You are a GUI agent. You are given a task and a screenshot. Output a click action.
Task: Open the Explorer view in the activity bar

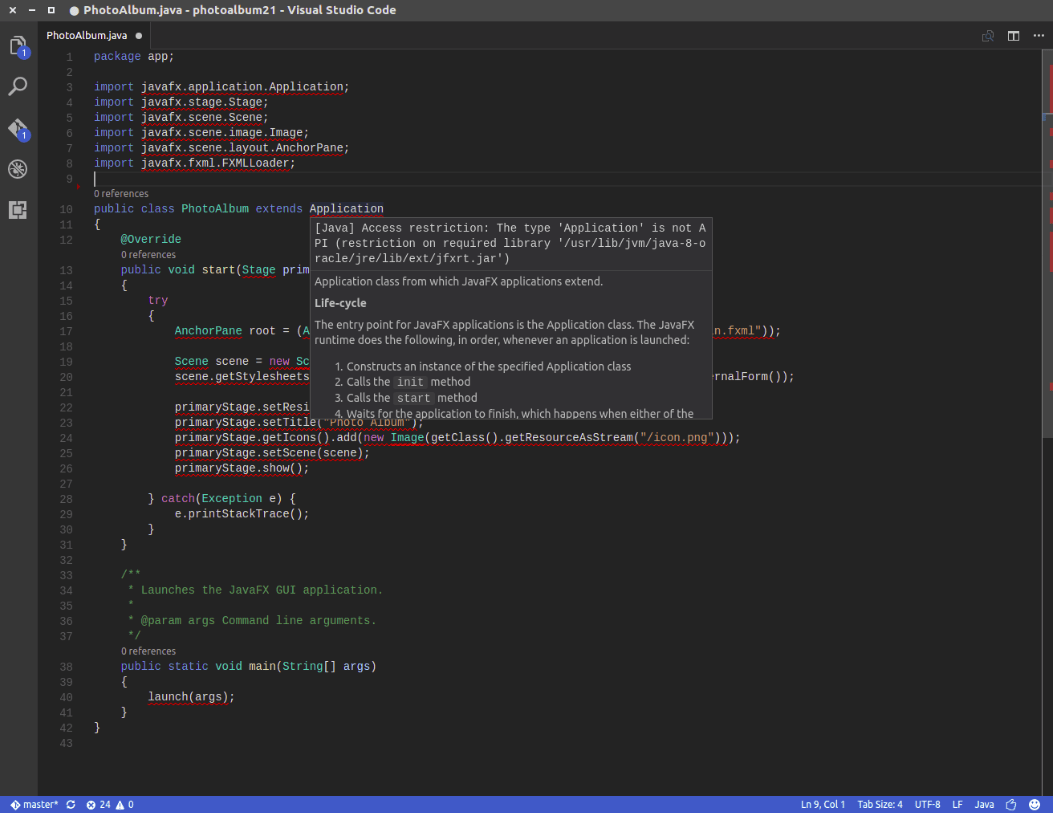tap(17, 45)
